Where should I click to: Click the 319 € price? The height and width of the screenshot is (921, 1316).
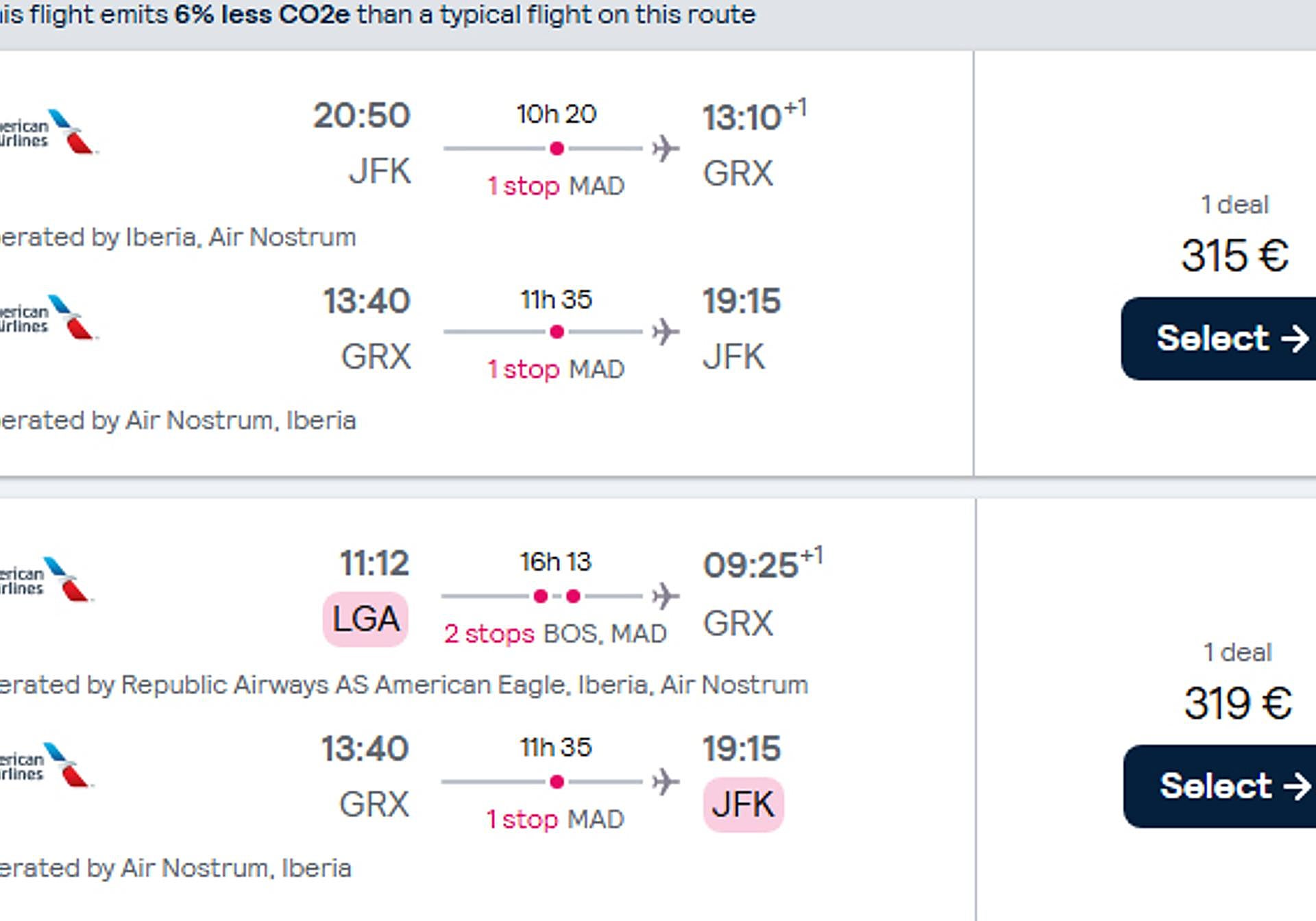(1237, 703)
